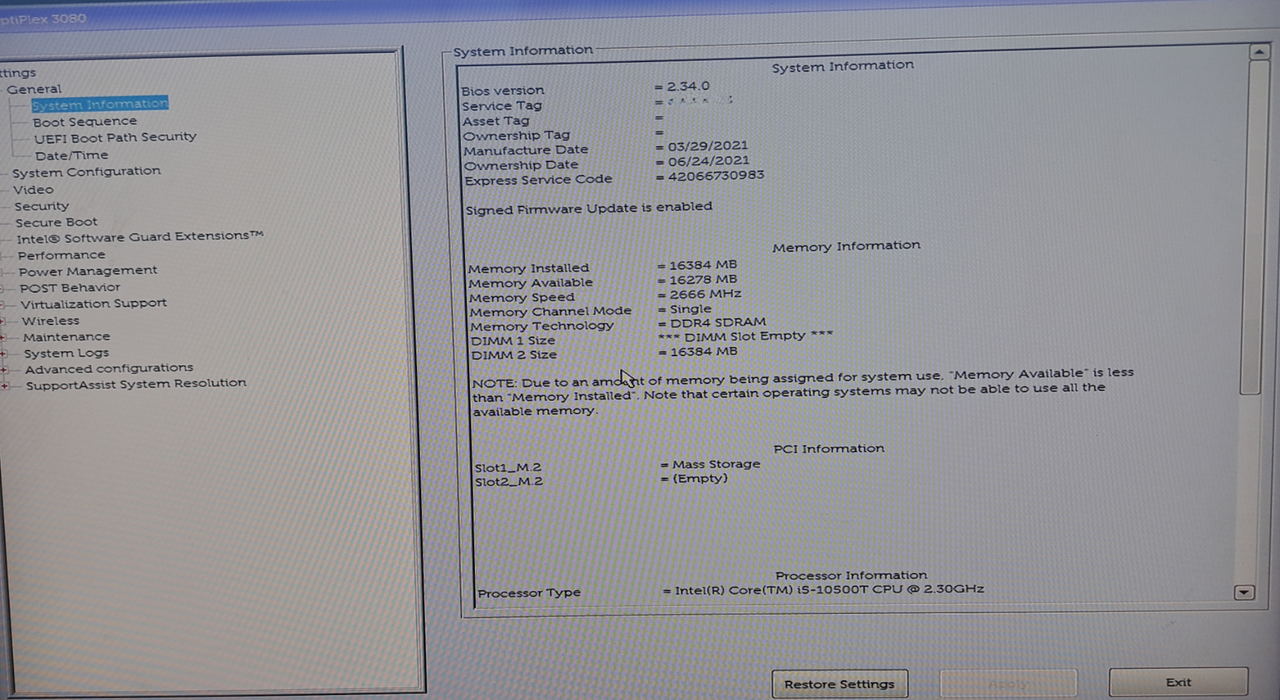Select the Performance category

[x=61, y=255]
